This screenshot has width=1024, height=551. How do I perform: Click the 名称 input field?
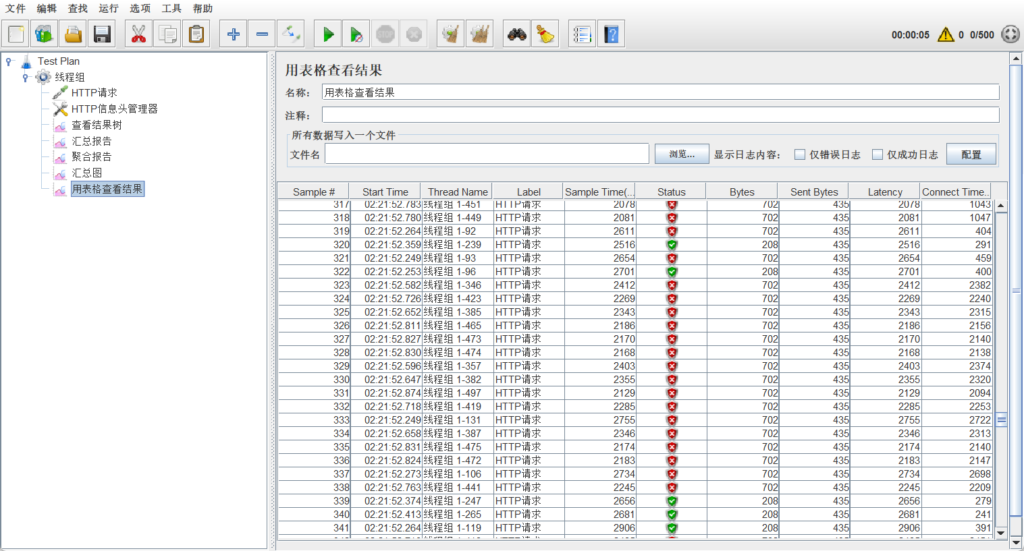point(660,93)
